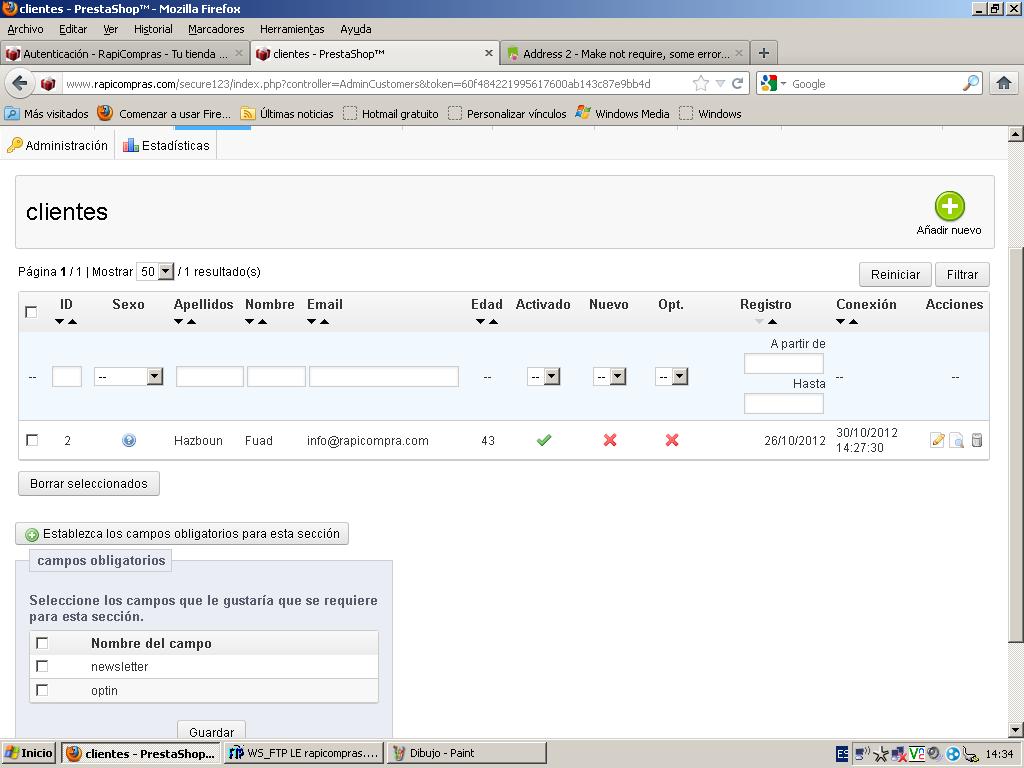Open the Nuevo filter dropdown
The image size is (1024, 768).
(x=610, y=377)
